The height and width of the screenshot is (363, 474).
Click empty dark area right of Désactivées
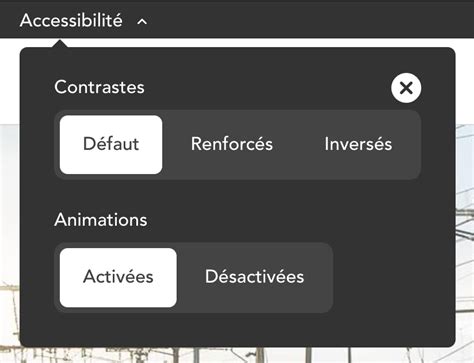click(393, 277)
